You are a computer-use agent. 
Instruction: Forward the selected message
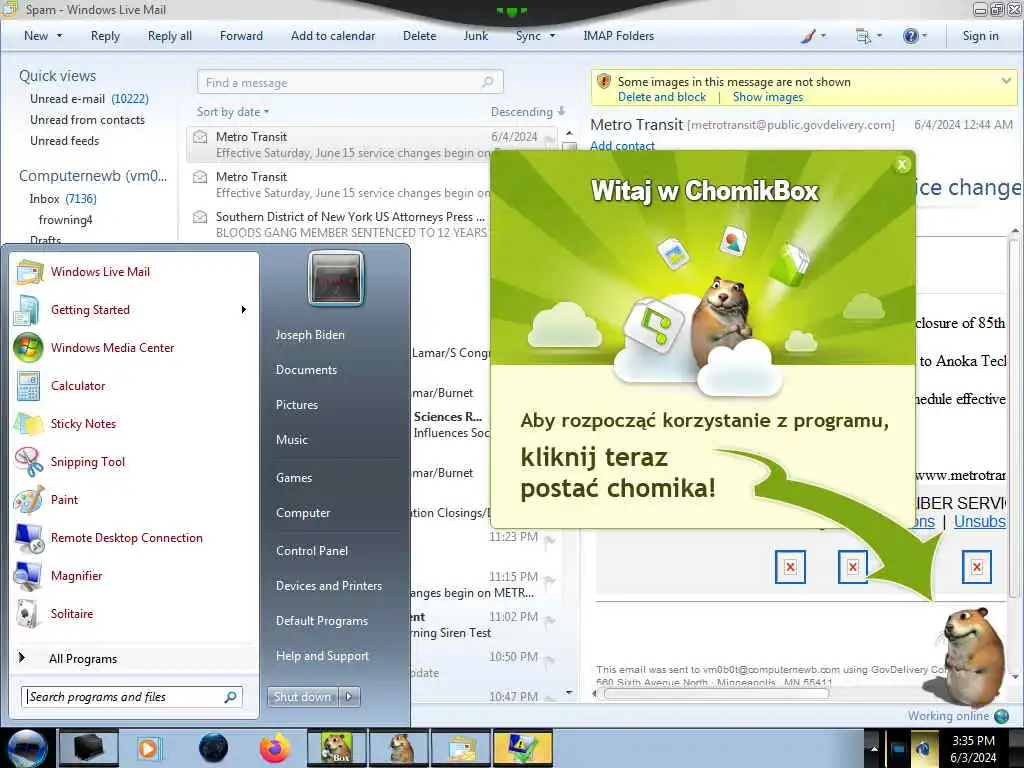tap(241, 36)
